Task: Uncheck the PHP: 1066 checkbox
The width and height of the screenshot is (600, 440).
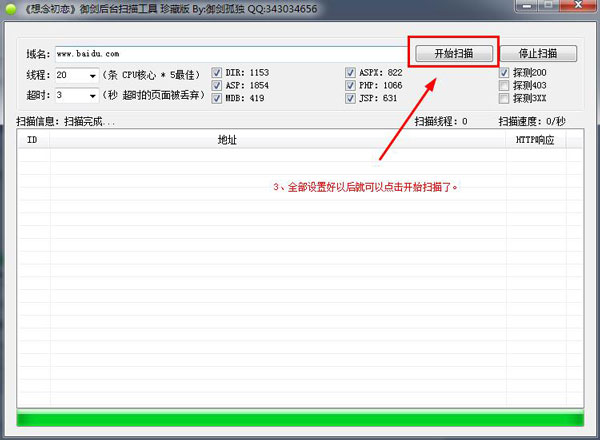Action: click(x=350, y=86)
